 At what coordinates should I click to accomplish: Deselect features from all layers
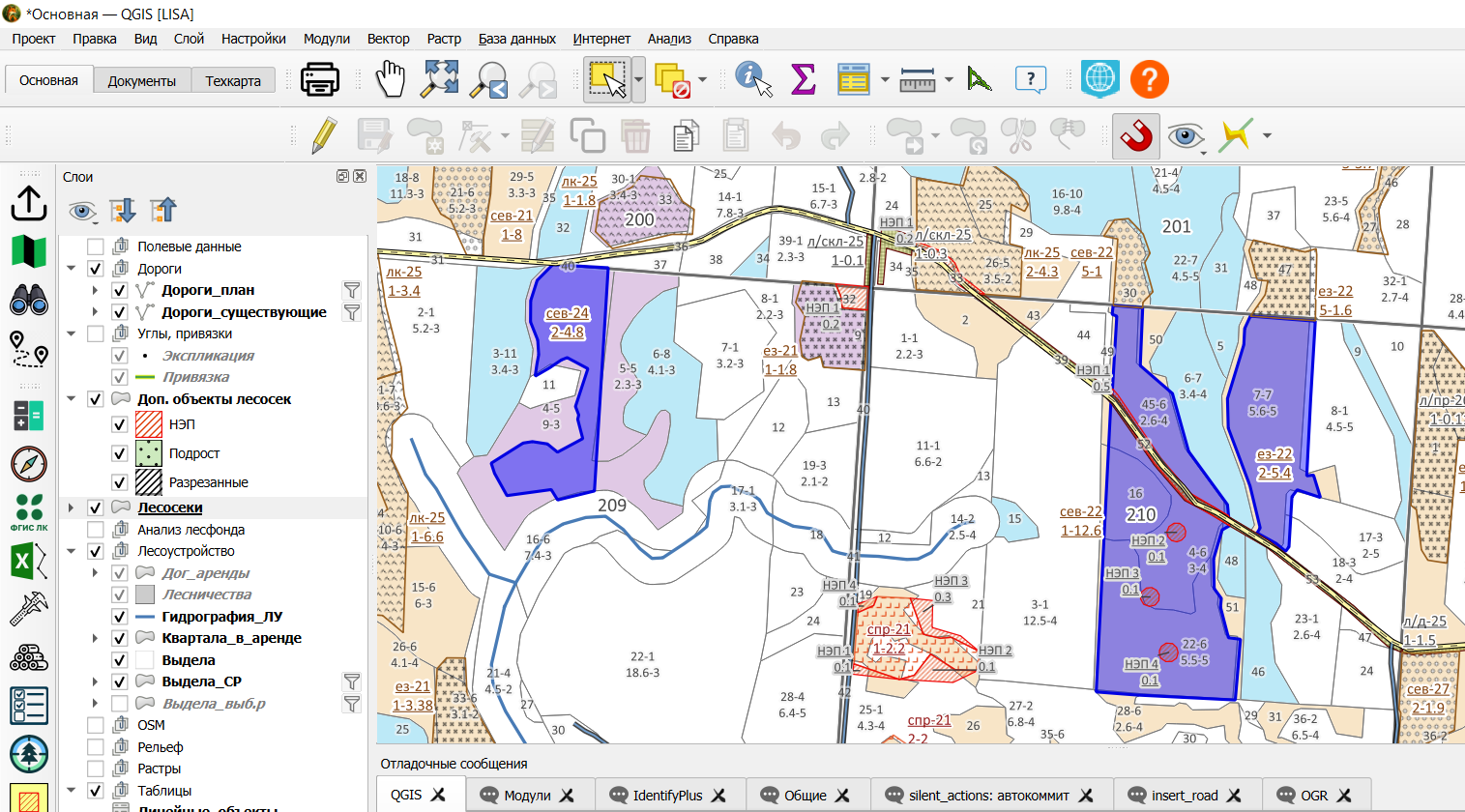tap(672, 79)
